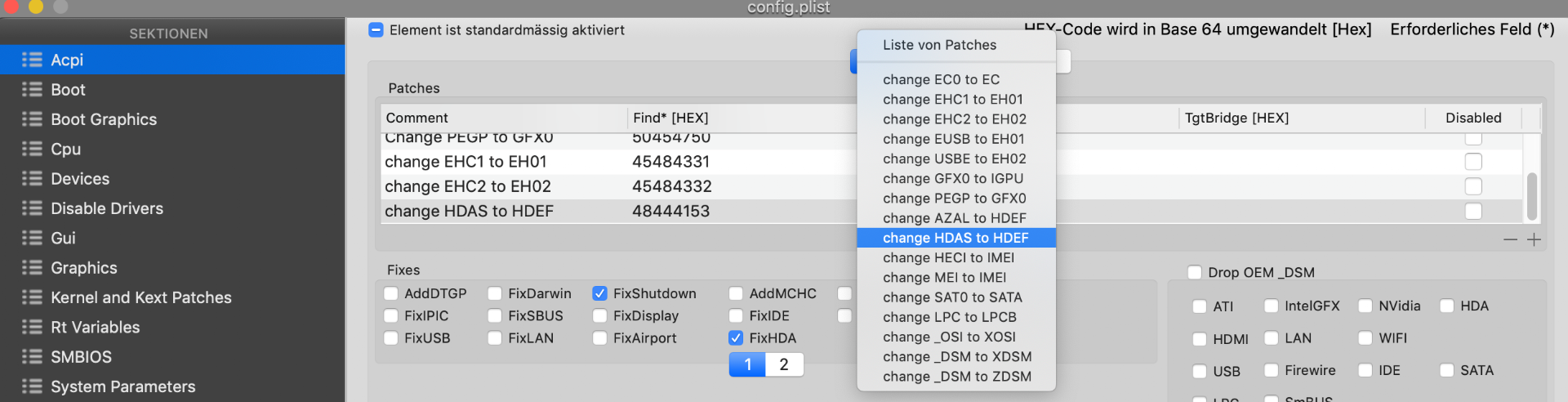Choose 'change GFX0 to IGPU' from patch list
Viewport: 1568px width, 402px height.
(952, 179)
